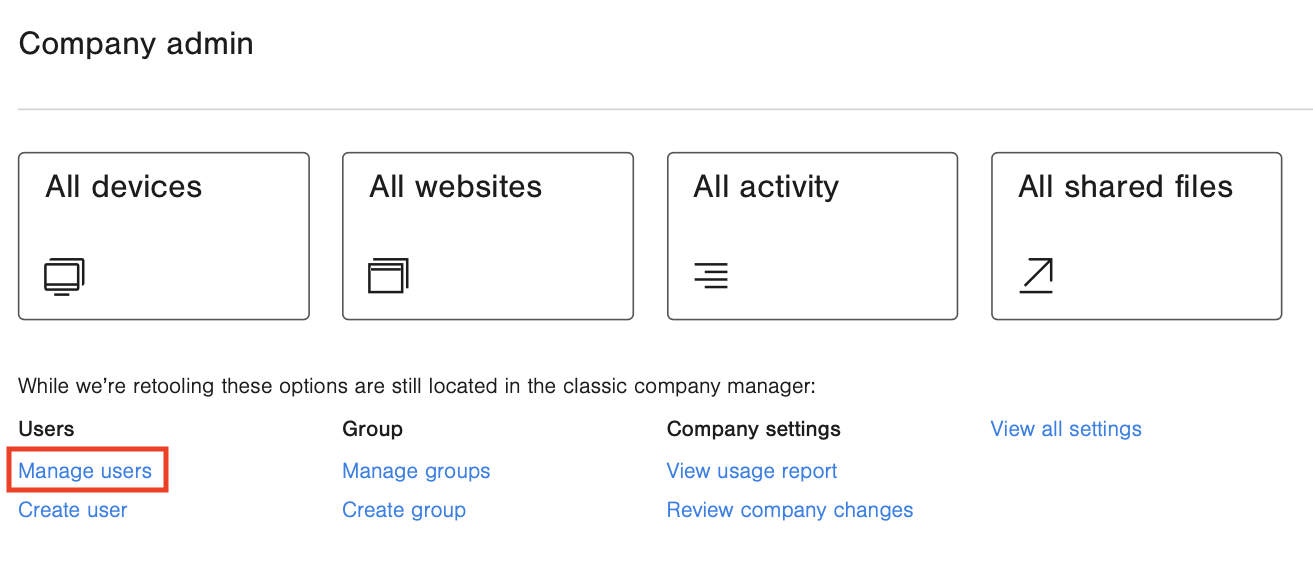This screenshot has height=587, width=1313.
Task: Open Manage groups
Action: pyautogui.click(x=416, y=470)
